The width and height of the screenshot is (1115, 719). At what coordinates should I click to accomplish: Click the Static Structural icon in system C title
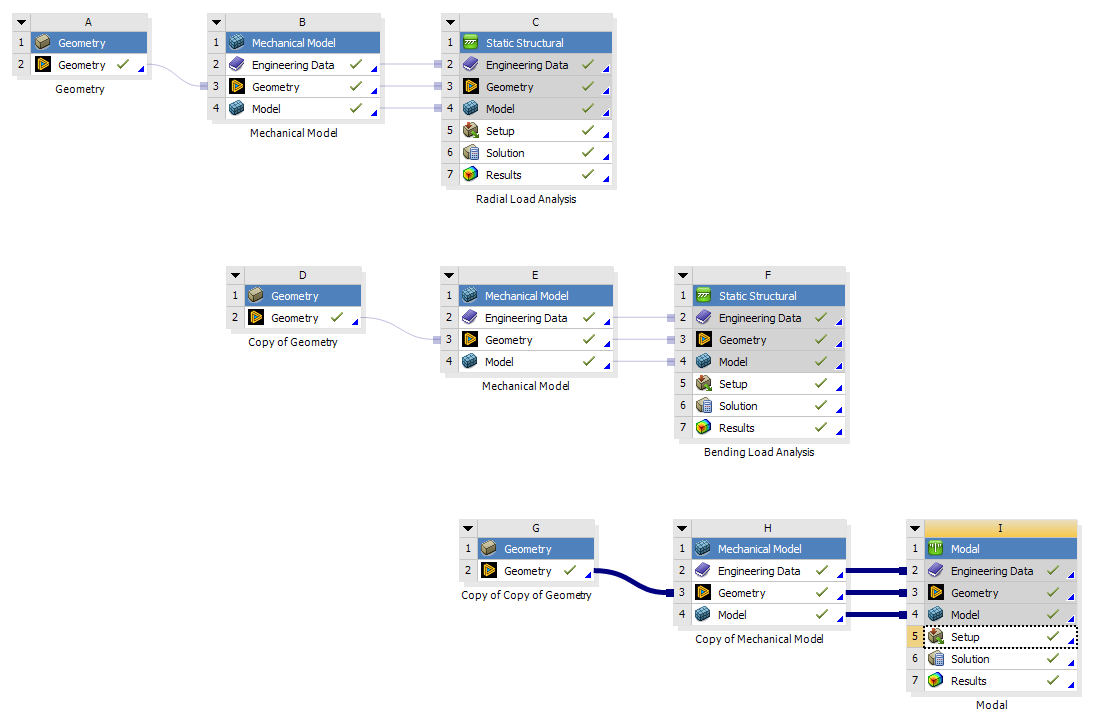(x=470, y=43)
